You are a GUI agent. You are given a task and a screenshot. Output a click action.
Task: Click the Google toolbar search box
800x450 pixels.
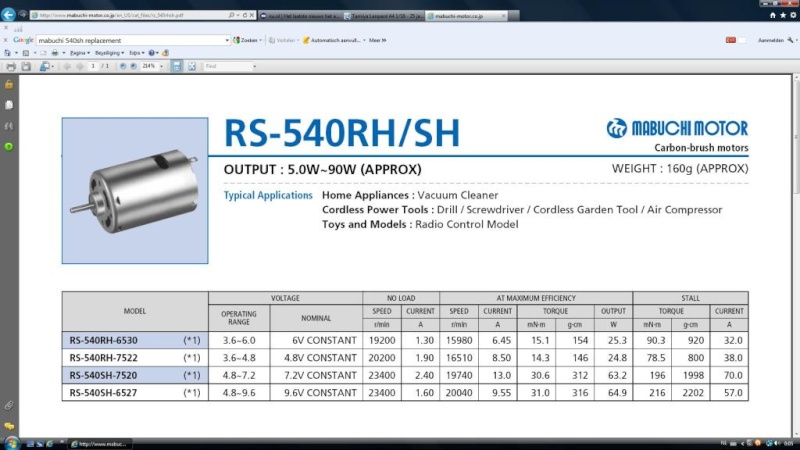pos(130,40)
